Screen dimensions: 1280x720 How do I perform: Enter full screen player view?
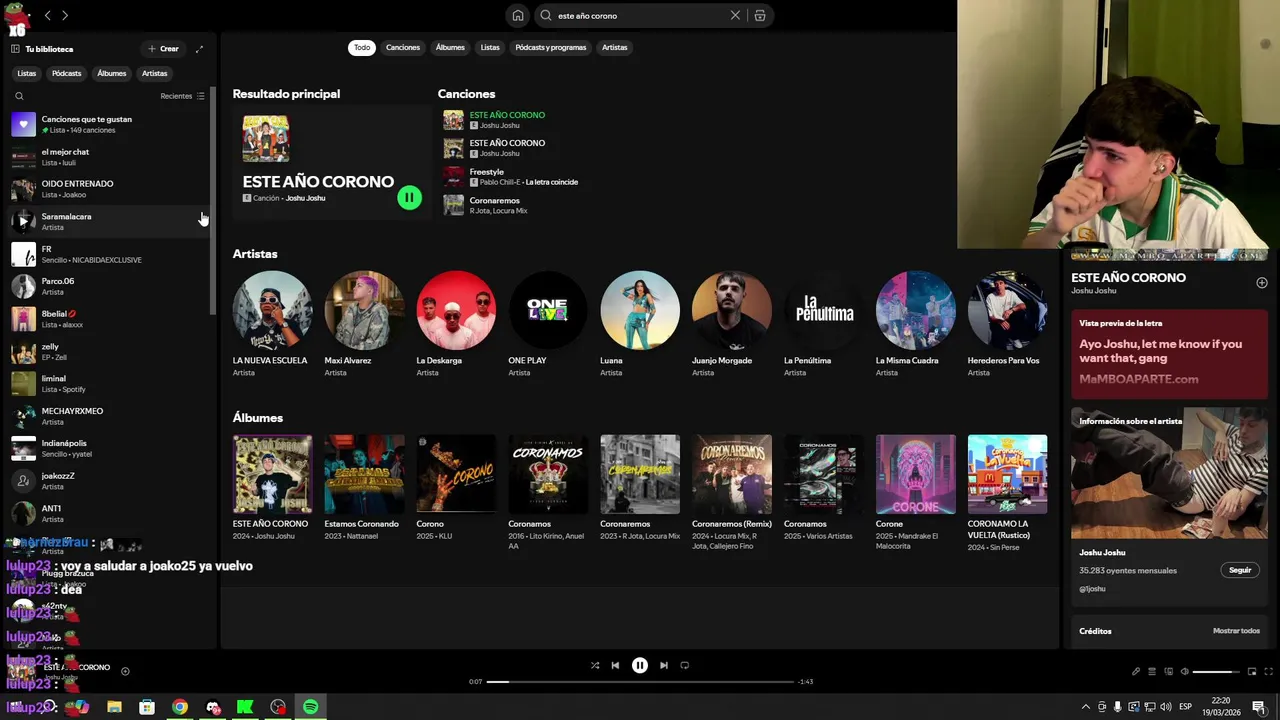tap(1269, 671)
